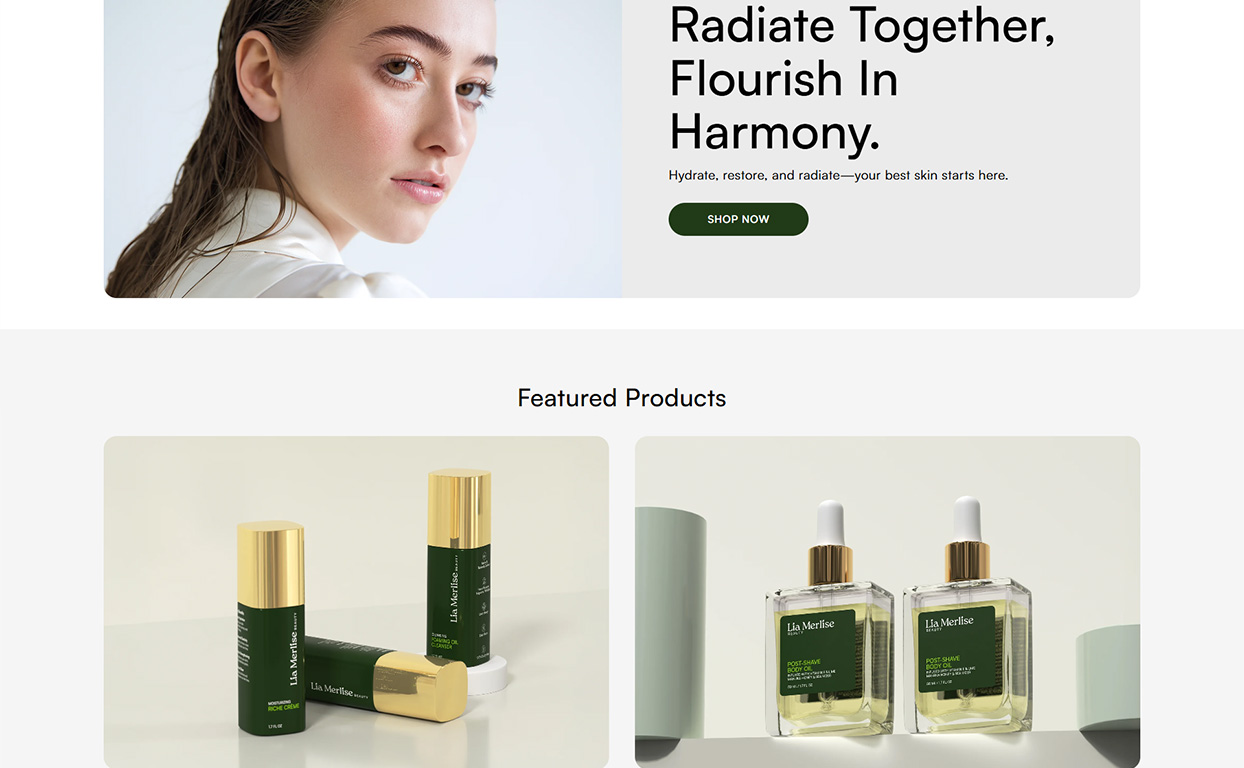Click the hero model portrait image

[363, 148]
